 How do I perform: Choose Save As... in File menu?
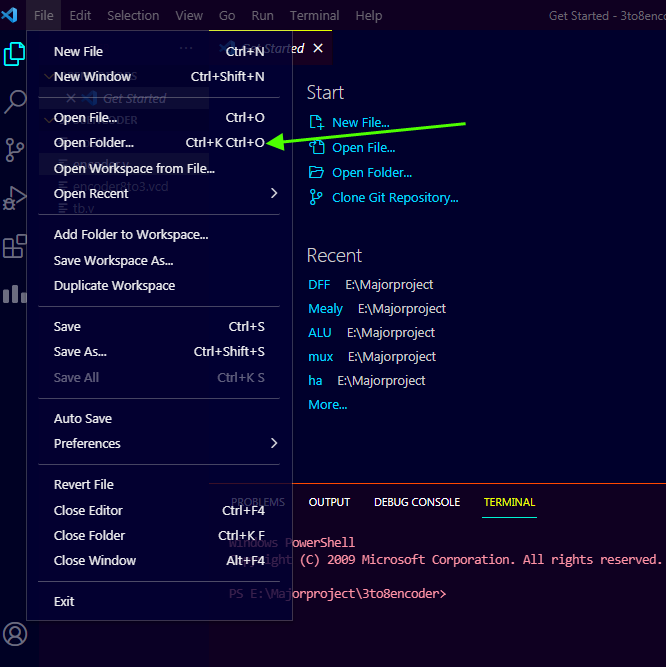point(159,352)
